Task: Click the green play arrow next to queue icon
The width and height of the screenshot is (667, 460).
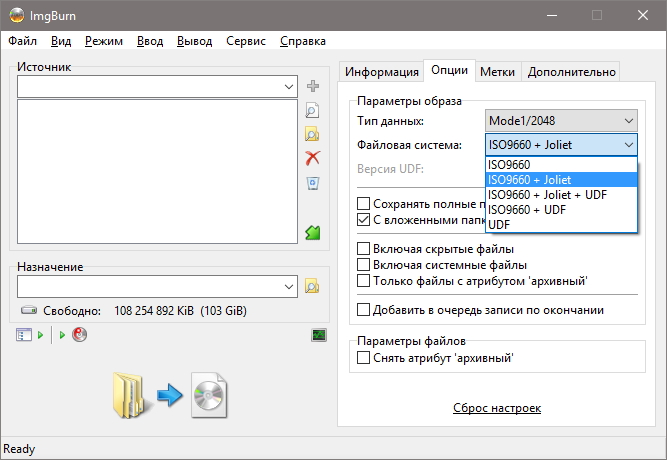Action: tap(40, 335)
